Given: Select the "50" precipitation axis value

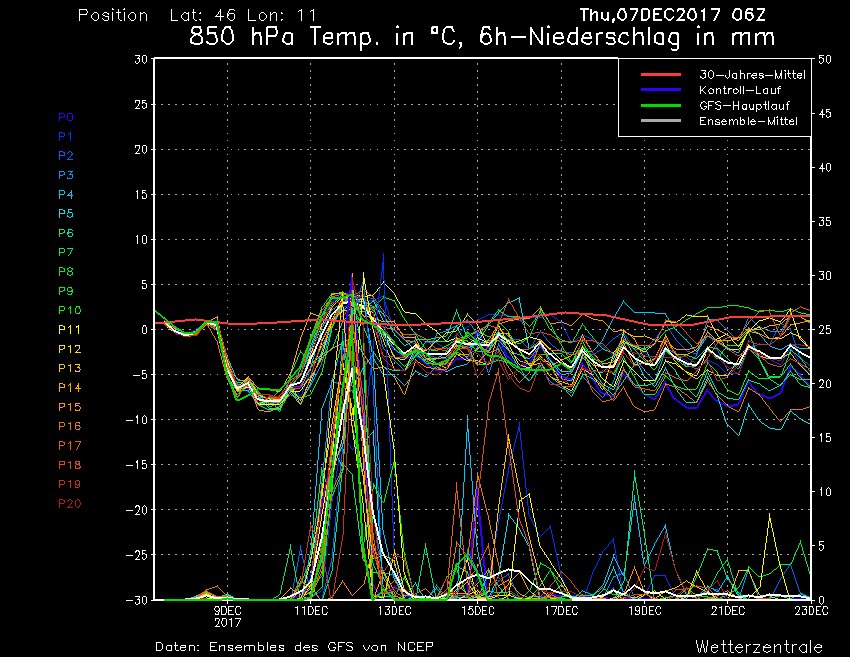Looking at the screenshot, I should point(825,59).
